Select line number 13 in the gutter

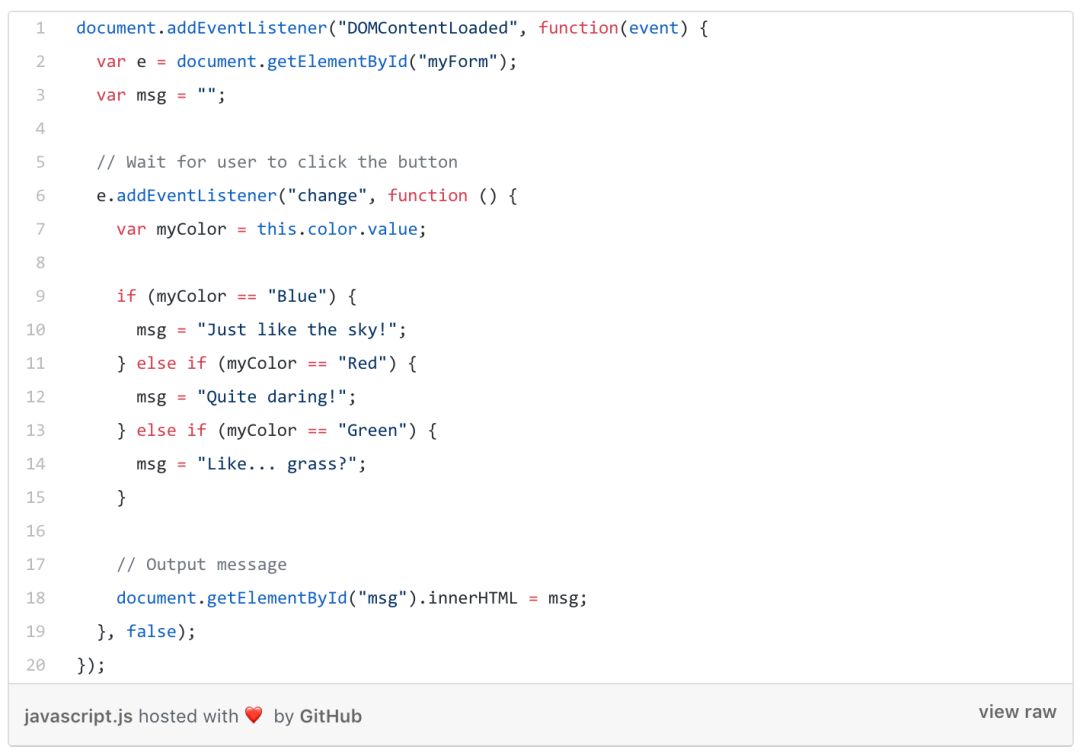pos(35,430)
